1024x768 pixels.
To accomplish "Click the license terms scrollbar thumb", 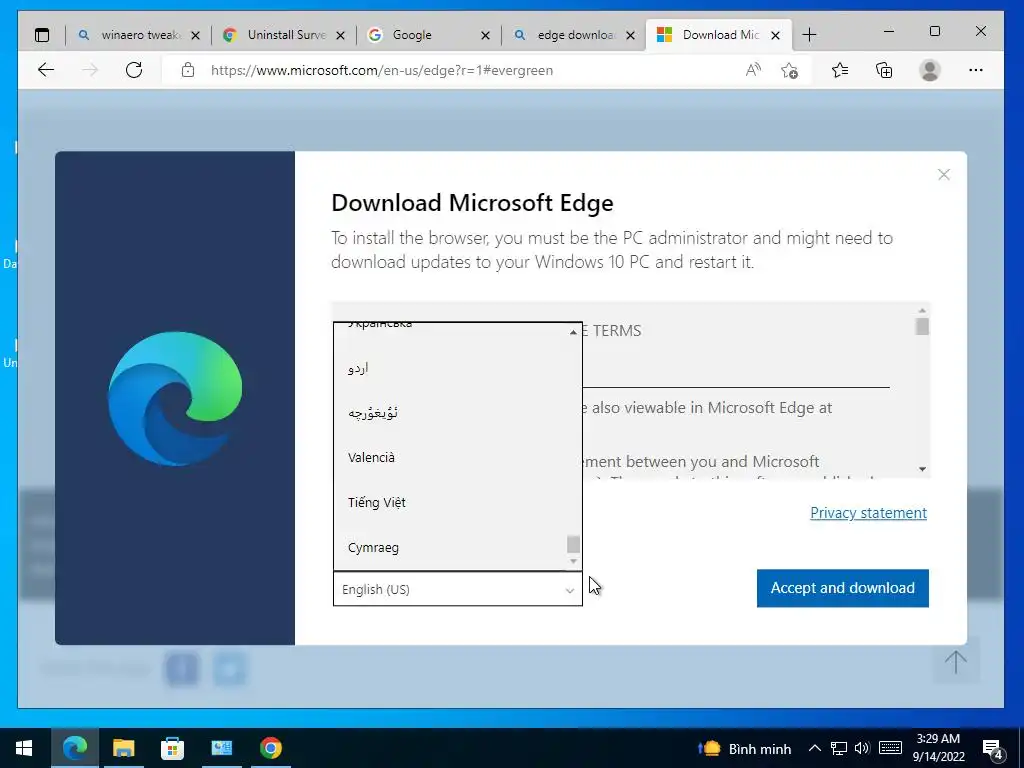I will coord(922,327).
